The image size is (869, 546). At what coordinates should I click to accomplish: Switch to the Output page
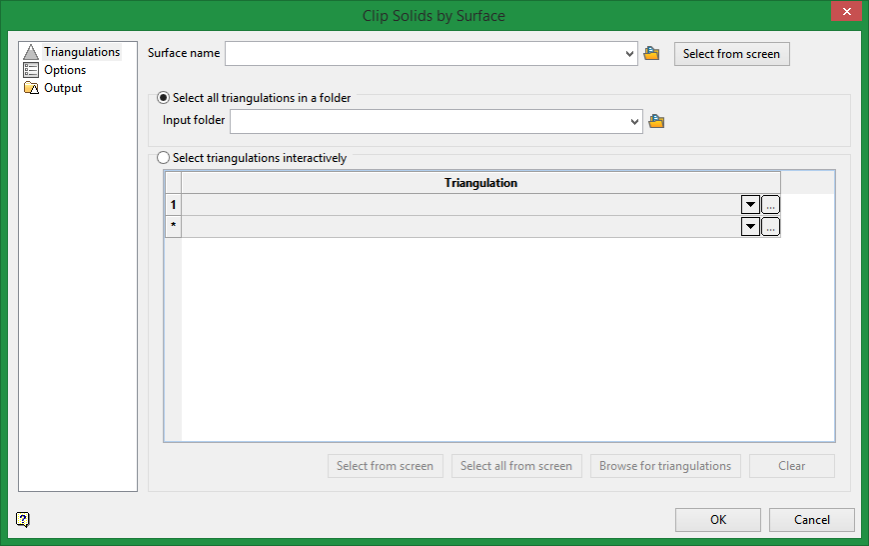[63, 88]
